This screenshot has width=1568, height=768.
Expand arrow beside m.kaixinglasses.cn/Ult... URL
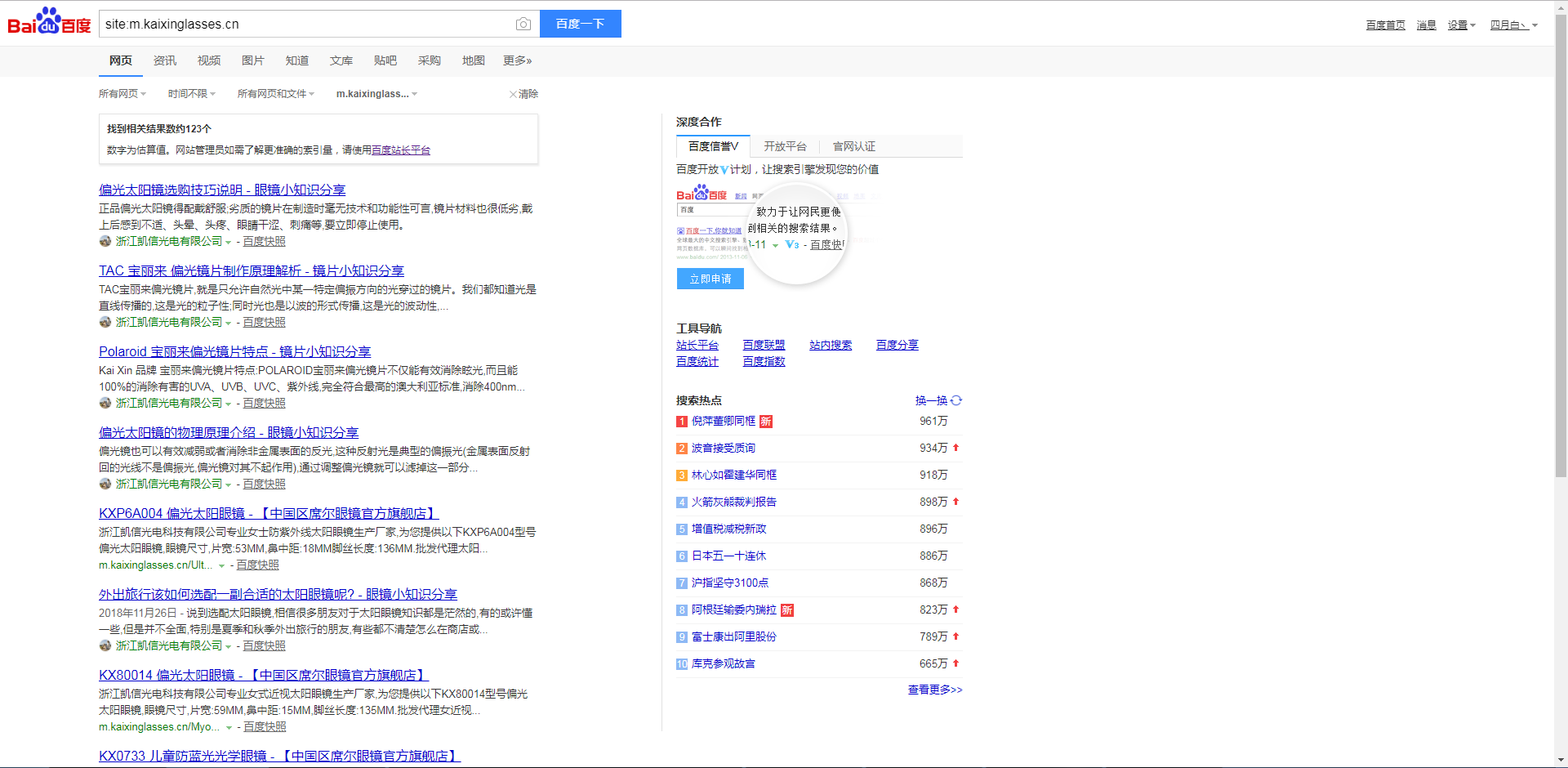[x=221, y=566]
